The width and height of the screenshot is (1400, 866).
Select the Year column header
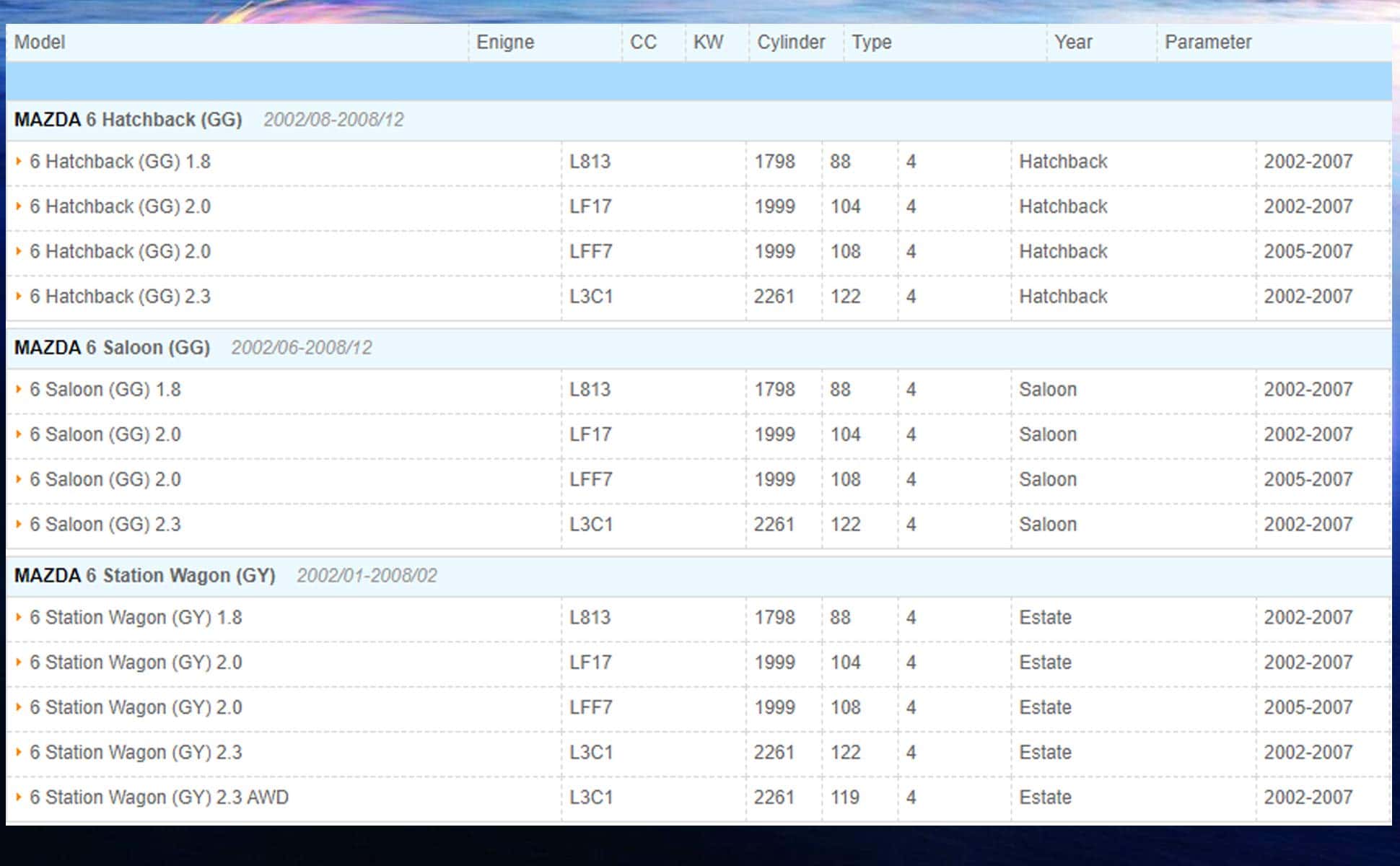pos(1073,43)
